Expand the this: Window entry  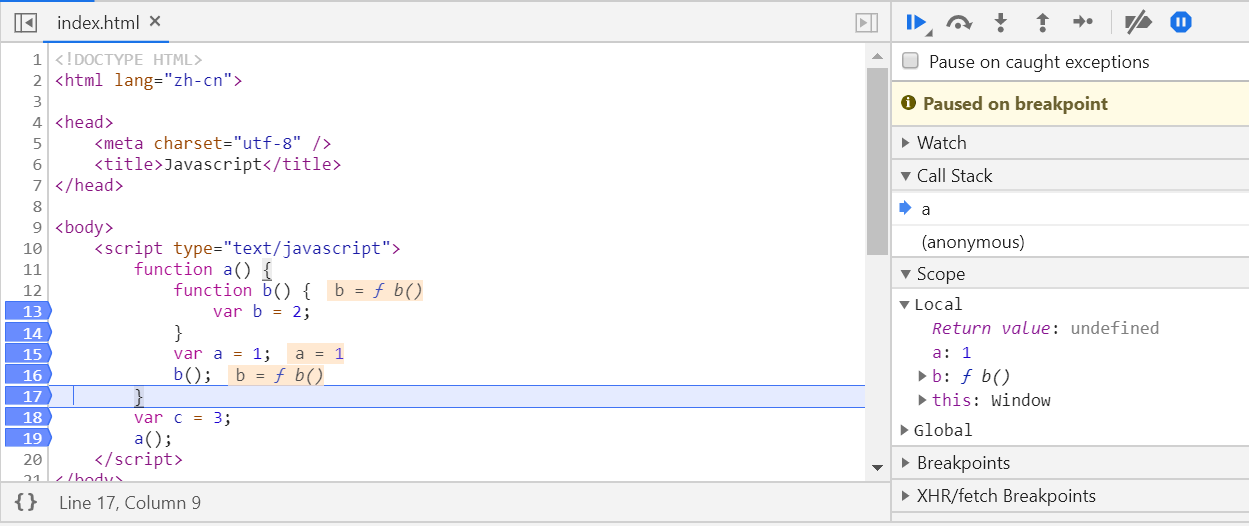[x=923, y=401]
